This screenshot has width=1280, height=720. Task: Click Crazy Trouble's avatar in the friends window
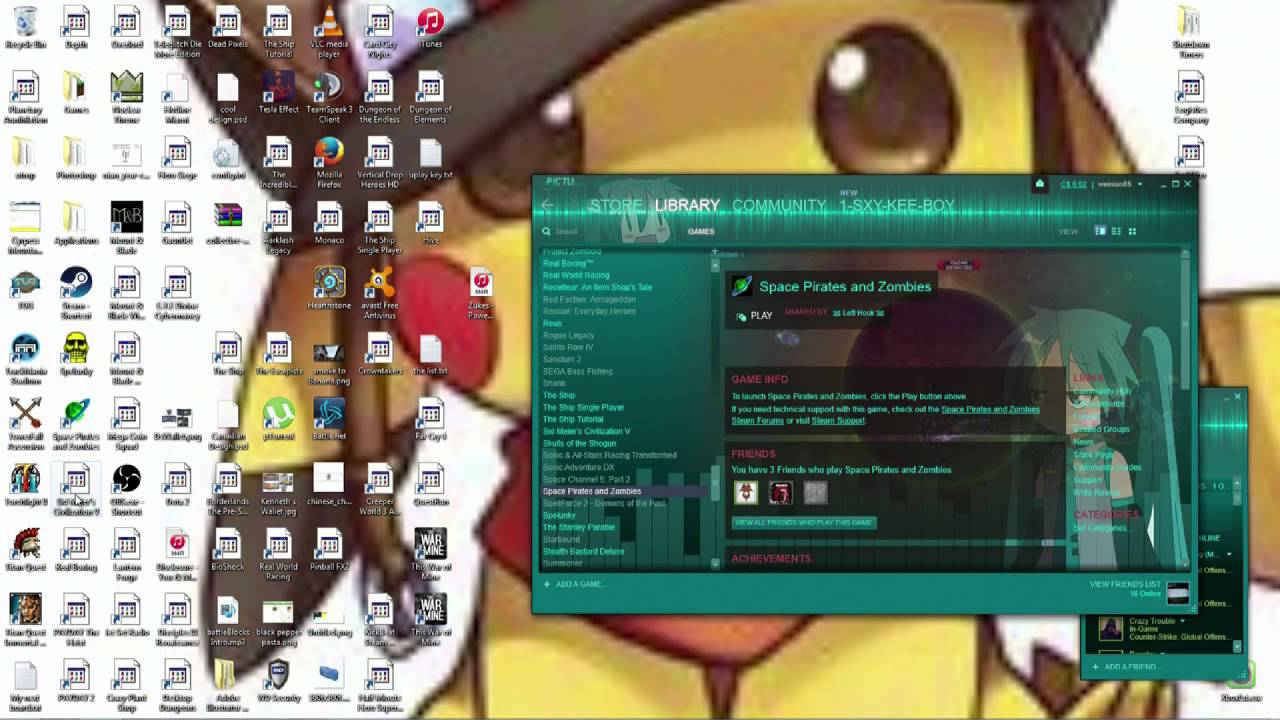point(1110,628)
